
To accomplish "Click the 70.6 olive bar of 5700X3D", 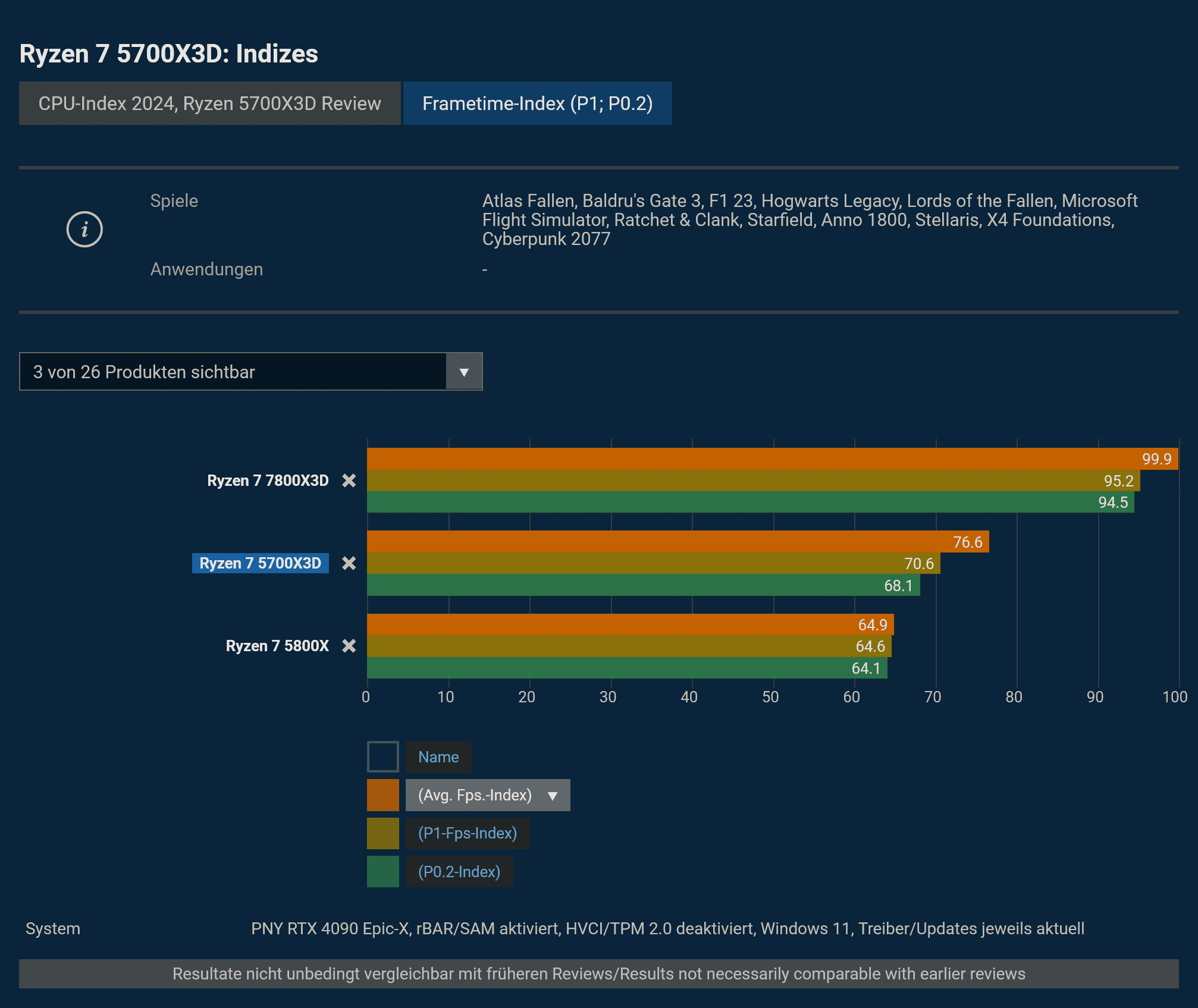I will 654,563.
